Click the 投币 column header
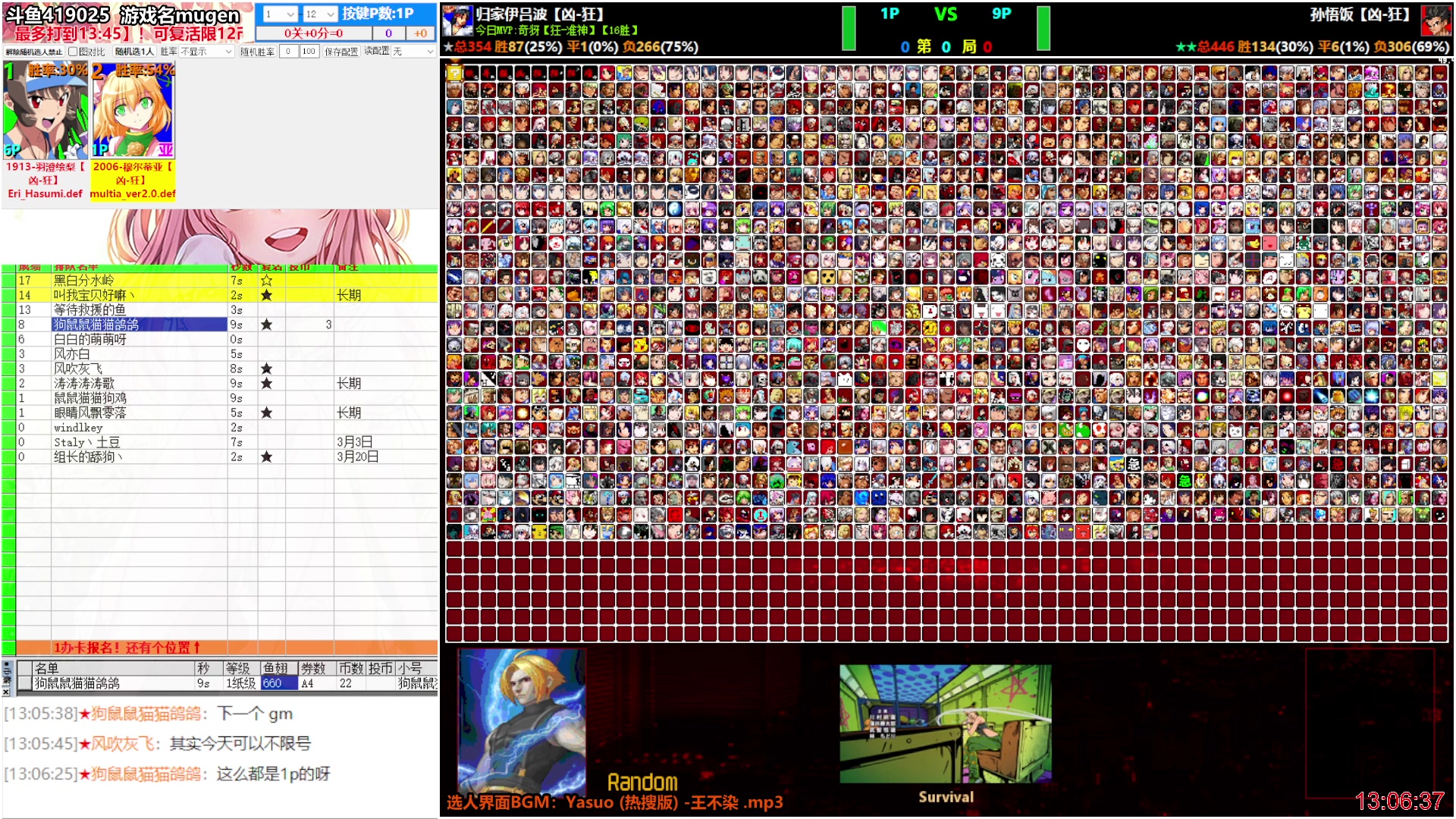 click(x=381, y=668)
